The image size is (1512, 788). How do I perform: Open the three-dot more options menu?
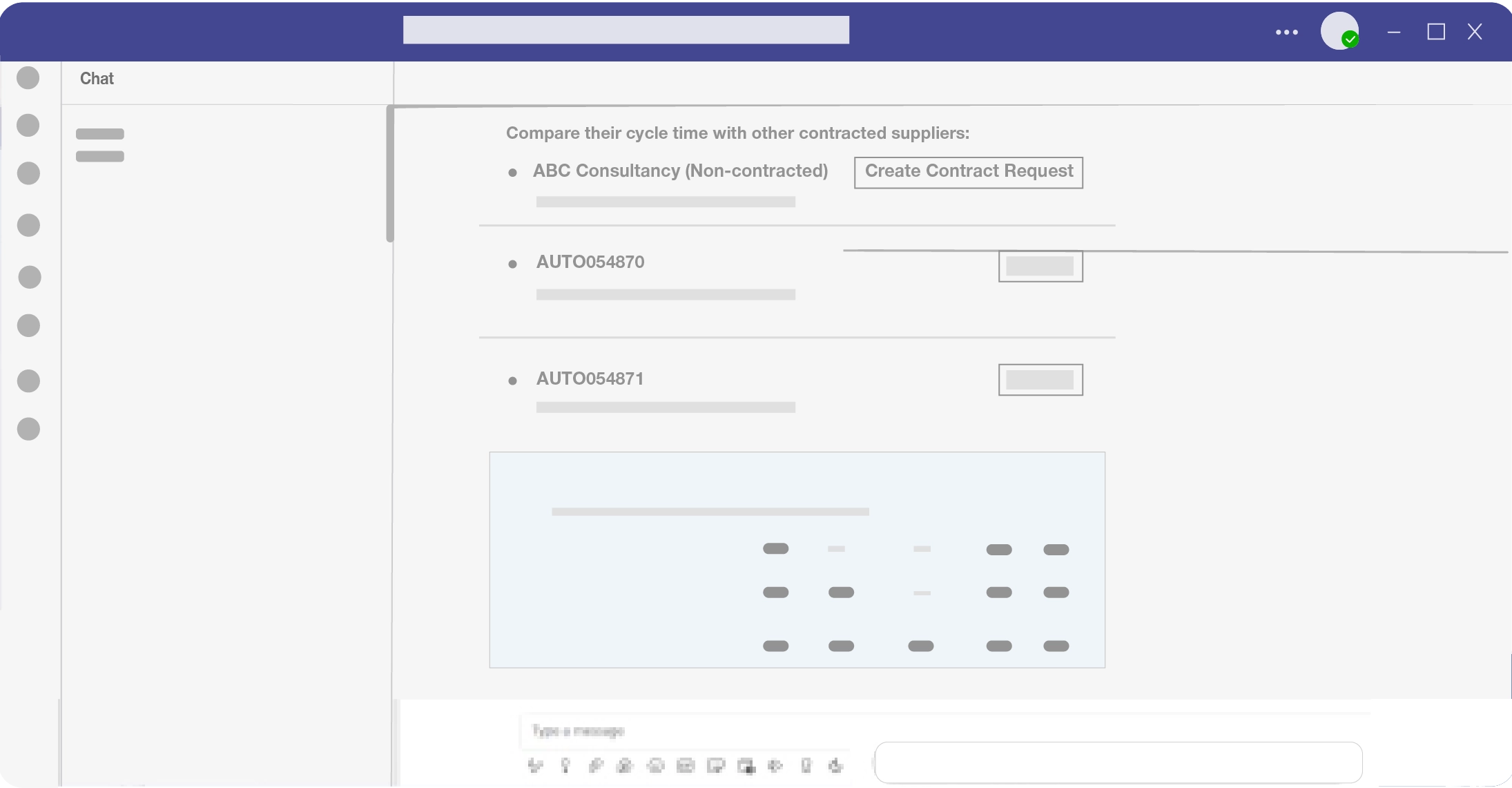pos(1286,32)
